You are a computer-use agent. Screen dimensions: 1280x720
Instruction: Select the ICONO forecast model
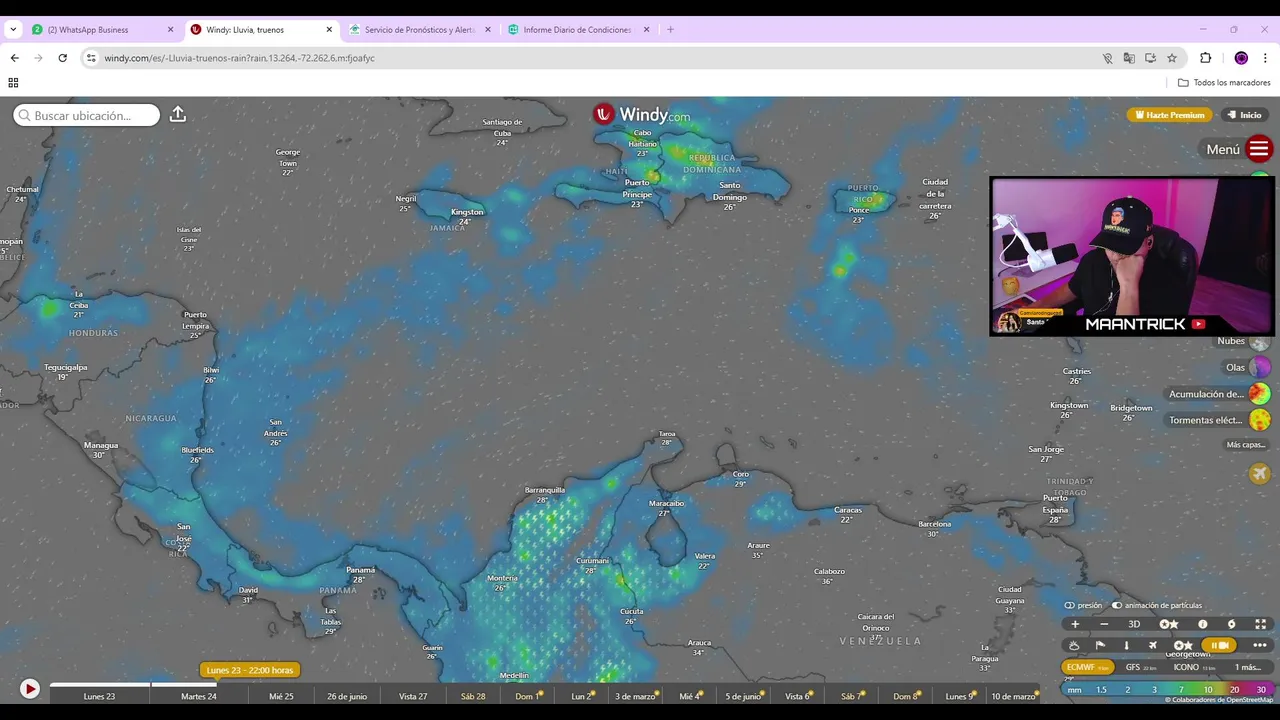coord(1194,667)
